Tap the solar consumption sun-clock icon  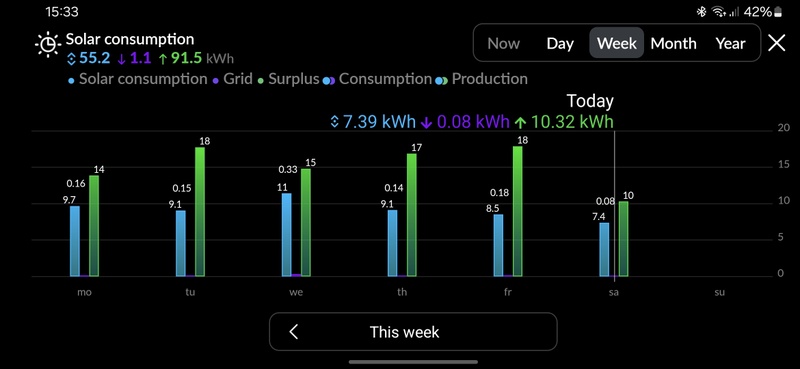pos(48,44)
